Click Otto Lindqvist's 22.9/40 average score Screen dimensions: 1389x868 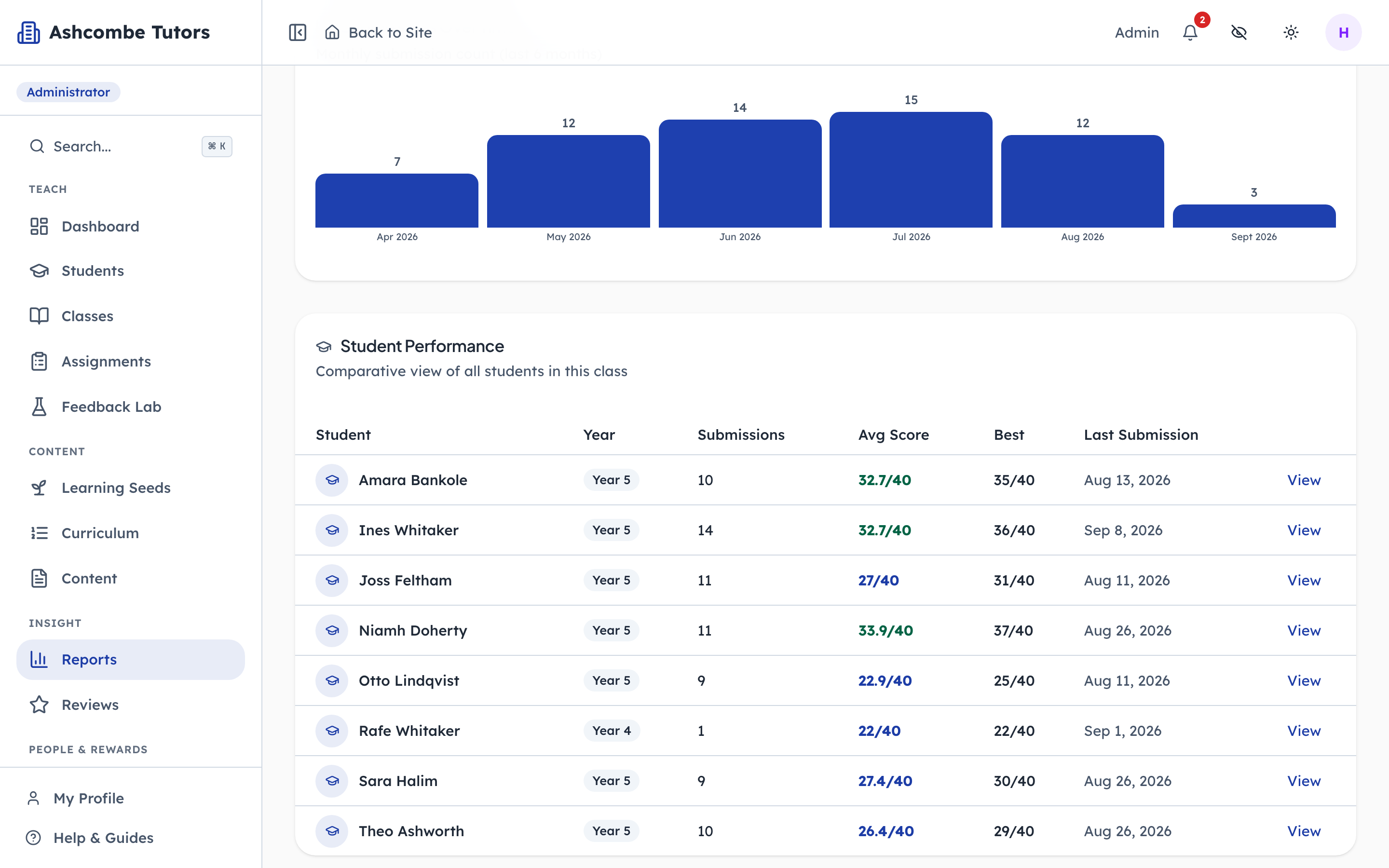point(885,680)
